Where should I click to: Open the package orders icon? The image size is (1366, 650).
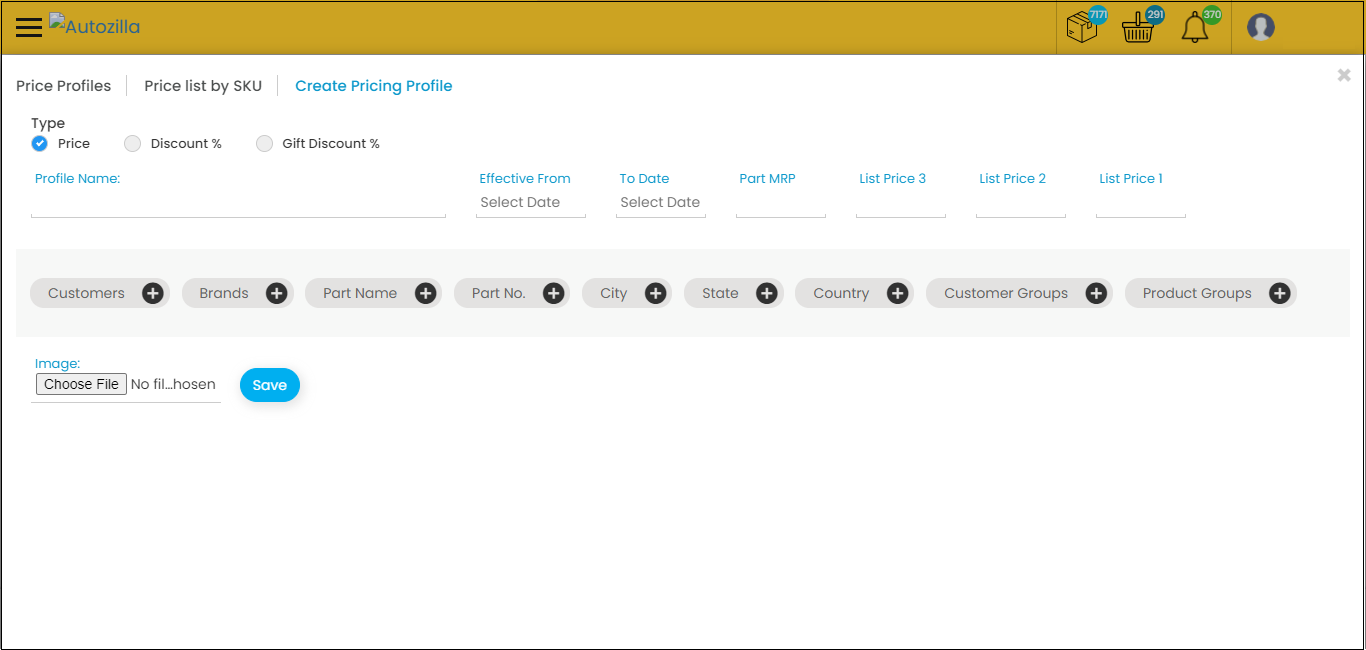1083,27
